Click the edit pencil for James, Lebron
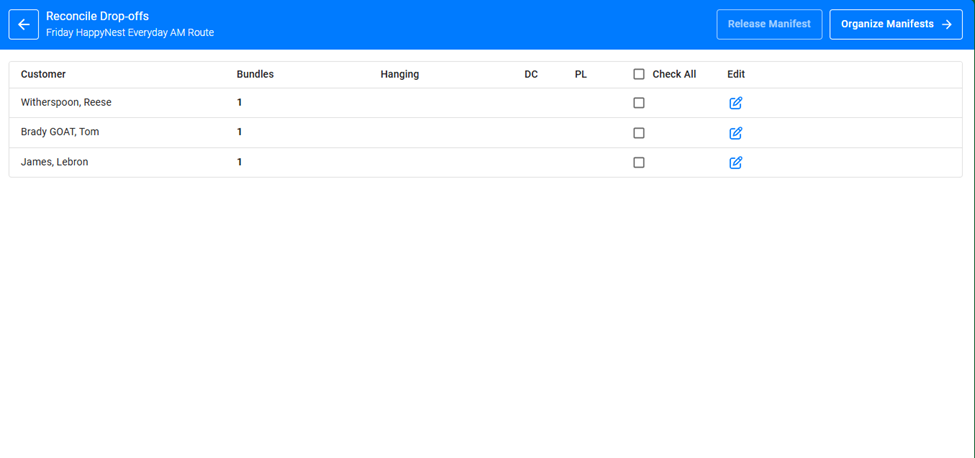The width and height of the screenshot is (975, 458). (x=735, y=162)
